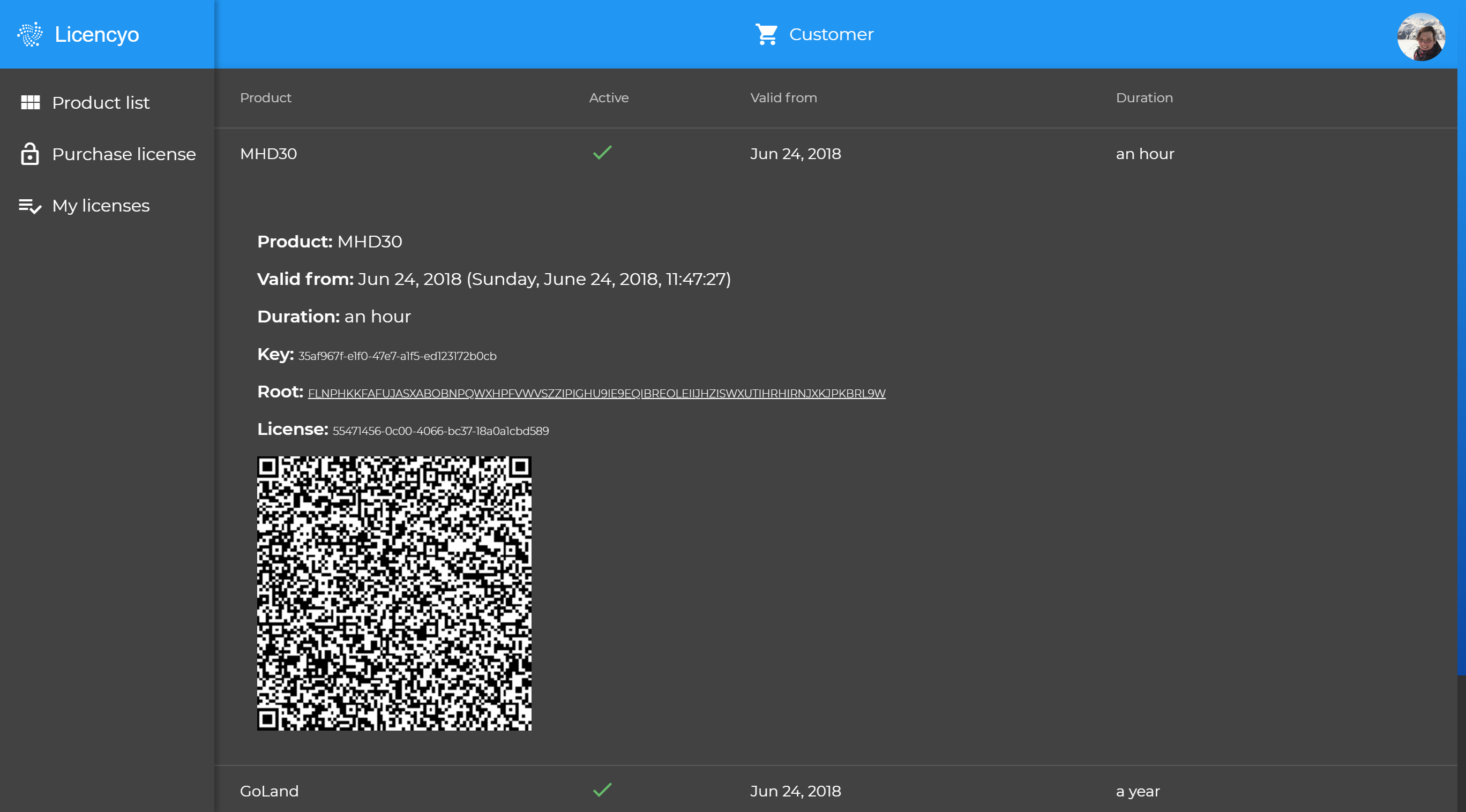Open the user profile avatar
Image resolution: width=1466 pixels, height=812 pixels.
(x=1420, y=36)
